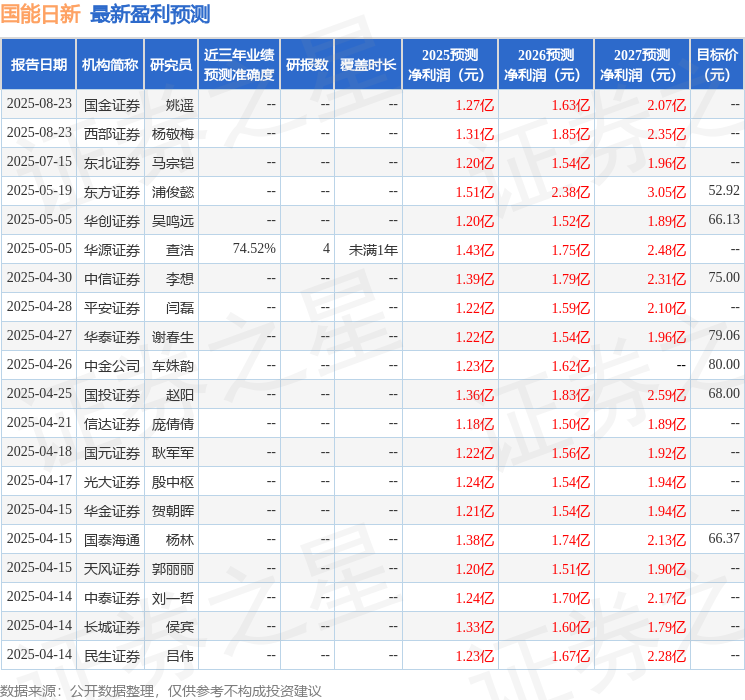Click target price 66.37
The height and width of the screenshot is (700, 745).
coord(724,538)
